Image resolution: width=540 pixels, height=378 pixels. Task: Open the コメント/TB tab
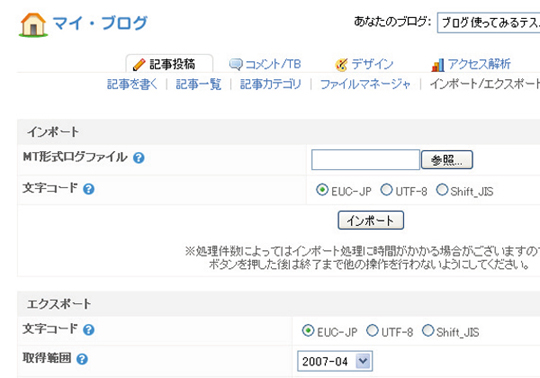273,64
